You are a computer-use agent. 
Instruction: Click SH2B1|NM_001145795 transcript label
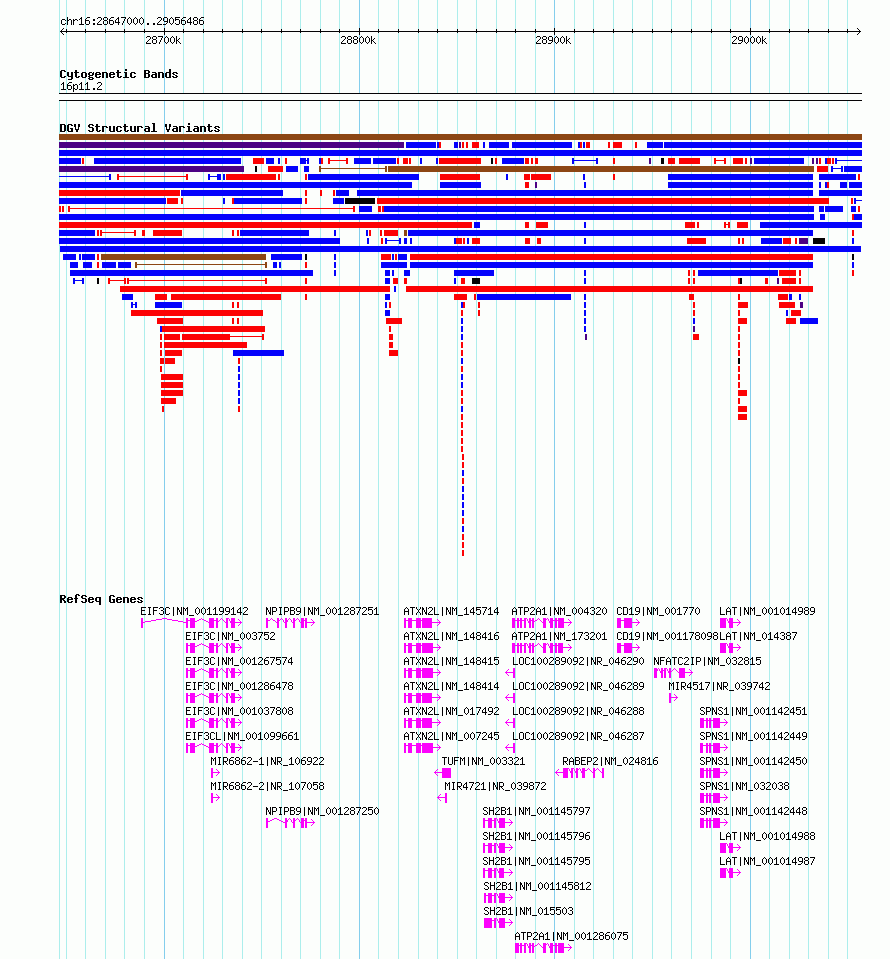(x=536, y=862)
